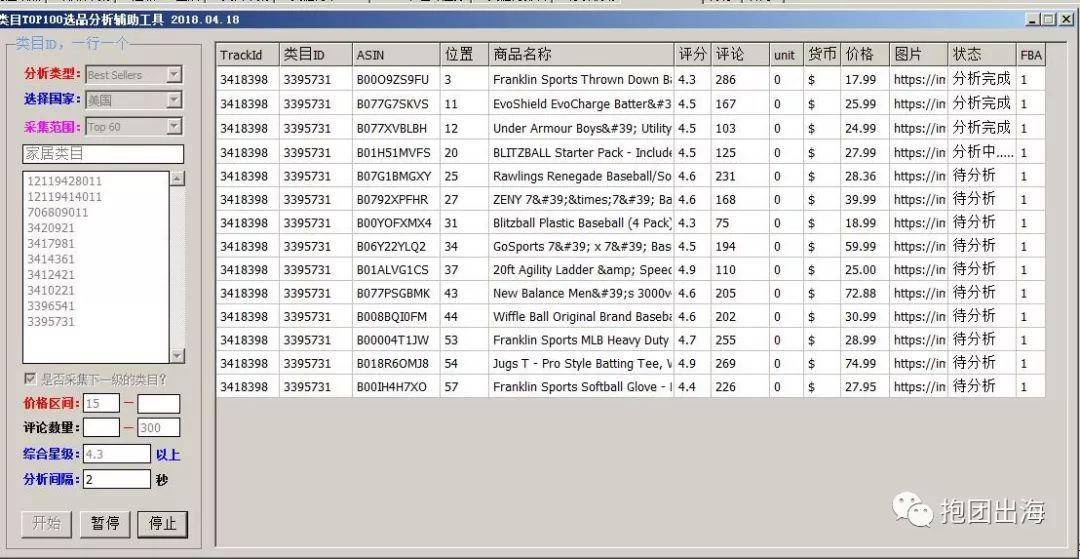
Task: Click the 家居类目 category input field
Action: tap(103, 154)
